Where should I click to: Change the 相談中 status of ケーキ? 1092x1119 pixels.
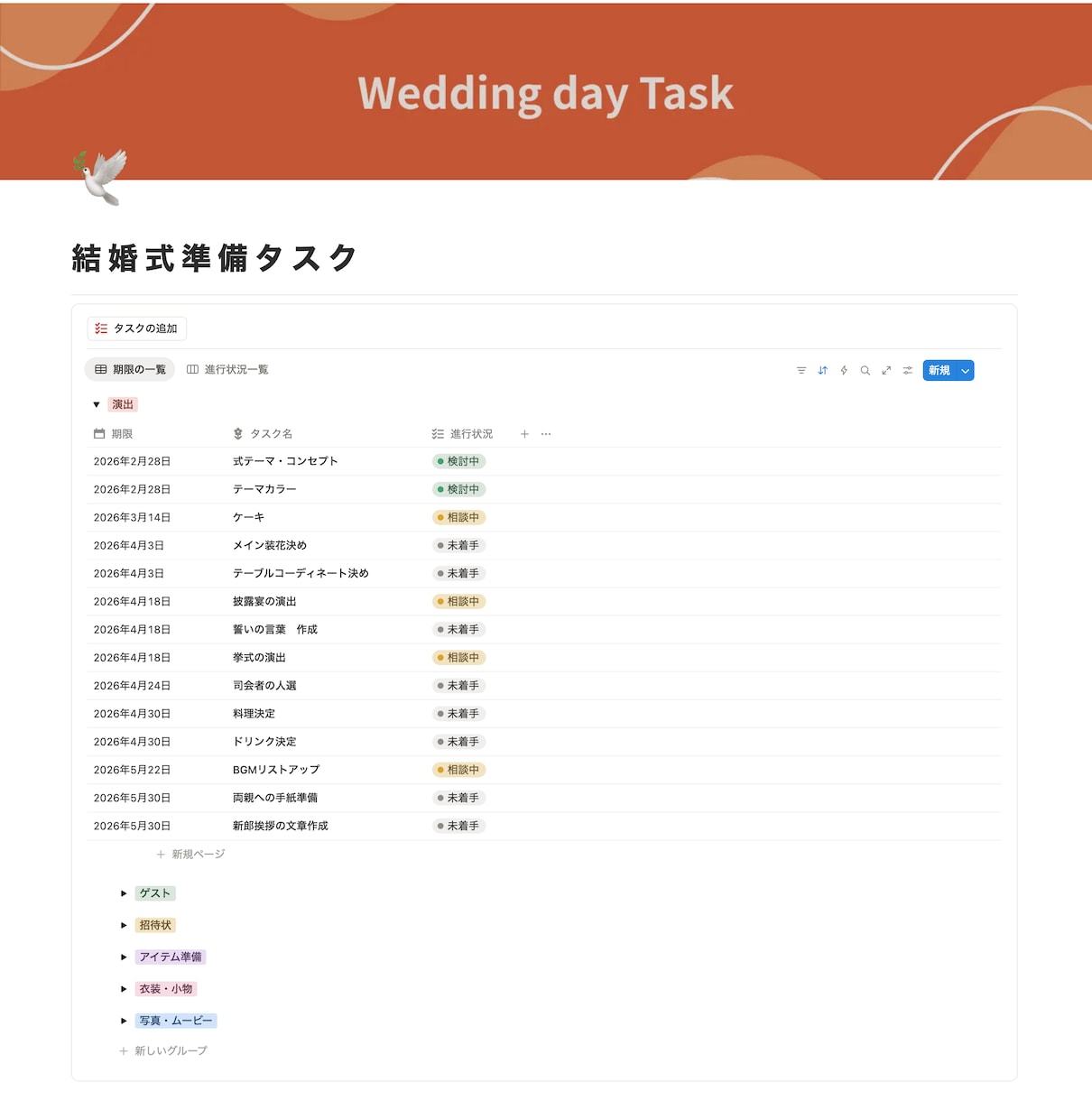tap(459, 517)
